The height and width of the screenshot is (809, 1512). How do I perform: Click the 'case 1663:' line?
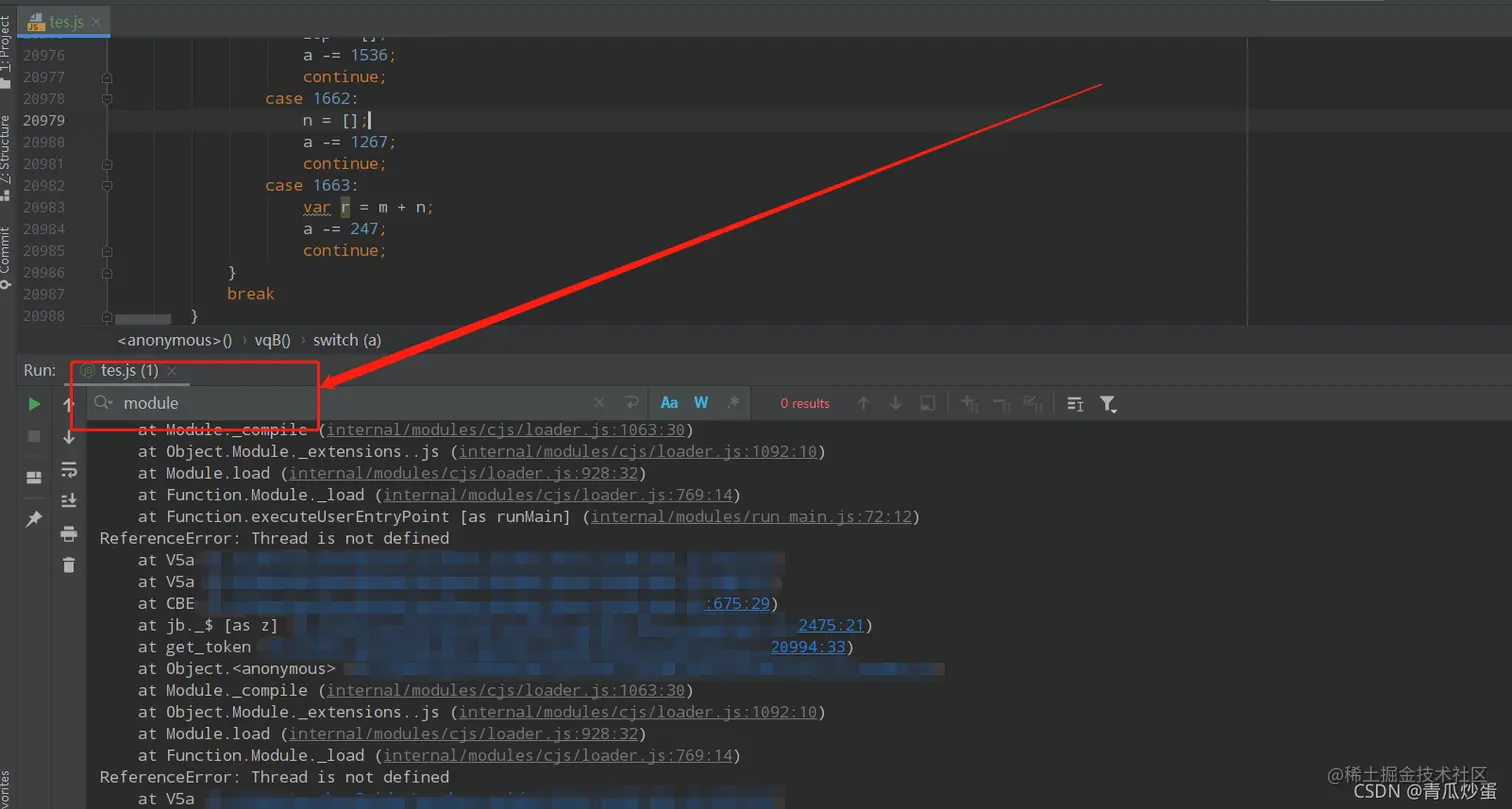[311, 186]
